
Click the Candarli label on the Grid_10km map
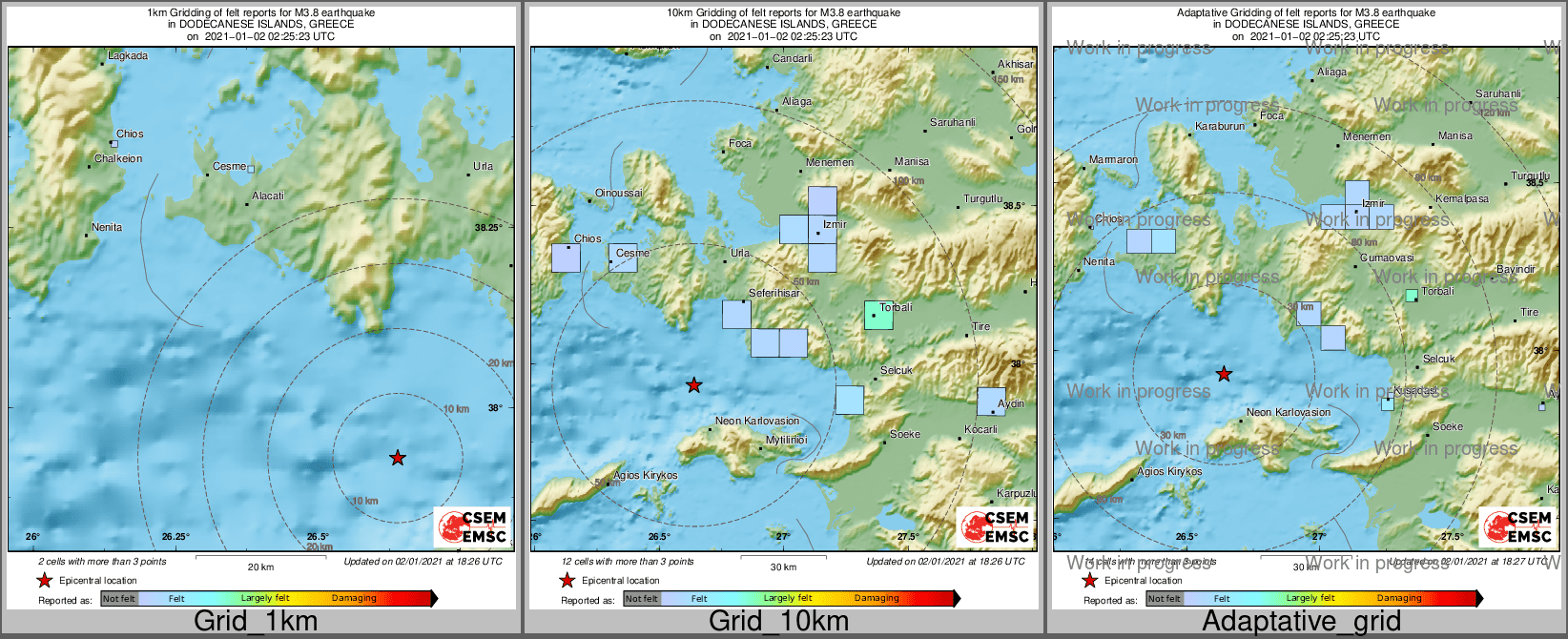pyautogui.click(x=793, y=59)
